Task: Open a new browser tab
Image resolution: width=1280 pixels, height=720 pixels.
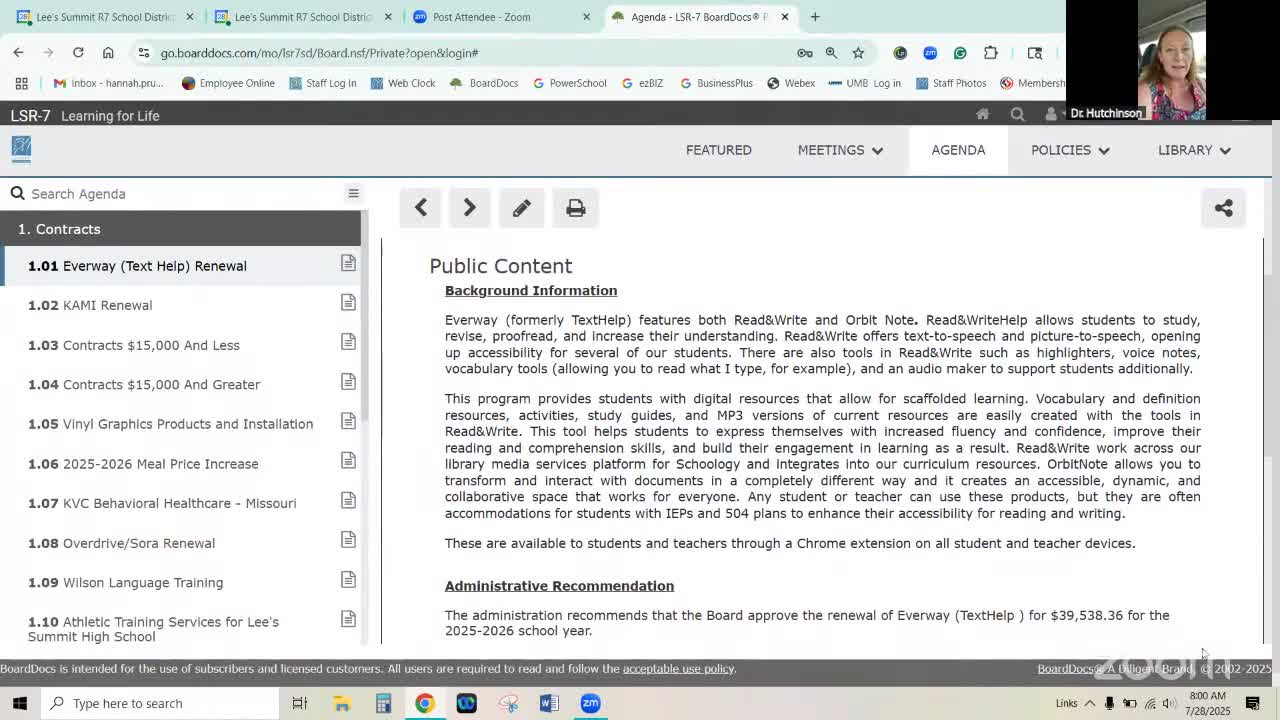Action: click(815, 17)
